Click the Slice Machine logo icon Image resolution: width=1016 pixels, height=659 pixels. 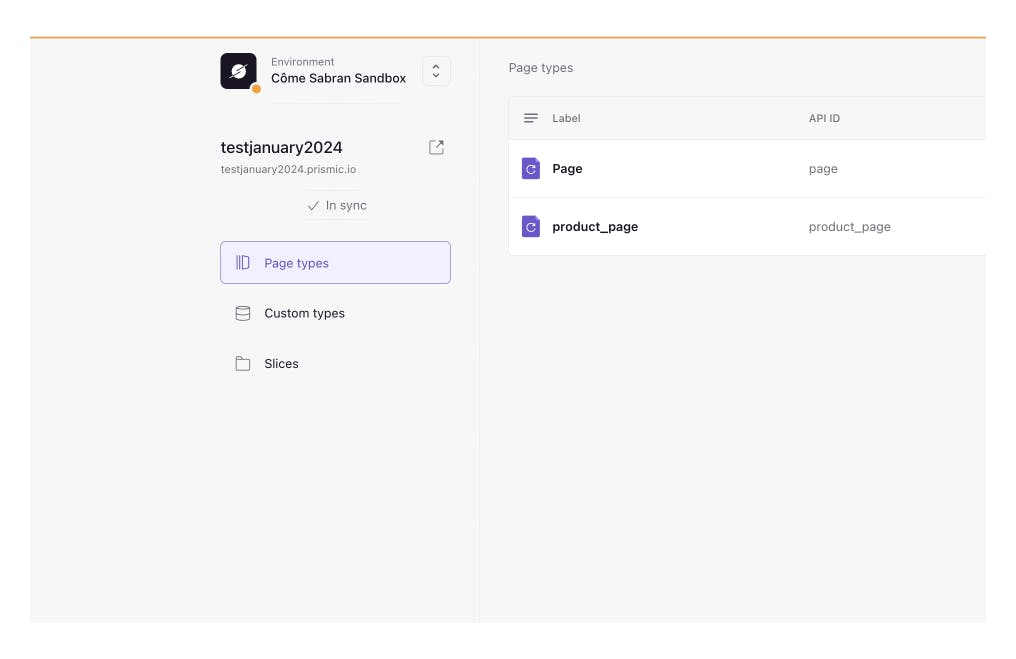[x=238, y=71]
